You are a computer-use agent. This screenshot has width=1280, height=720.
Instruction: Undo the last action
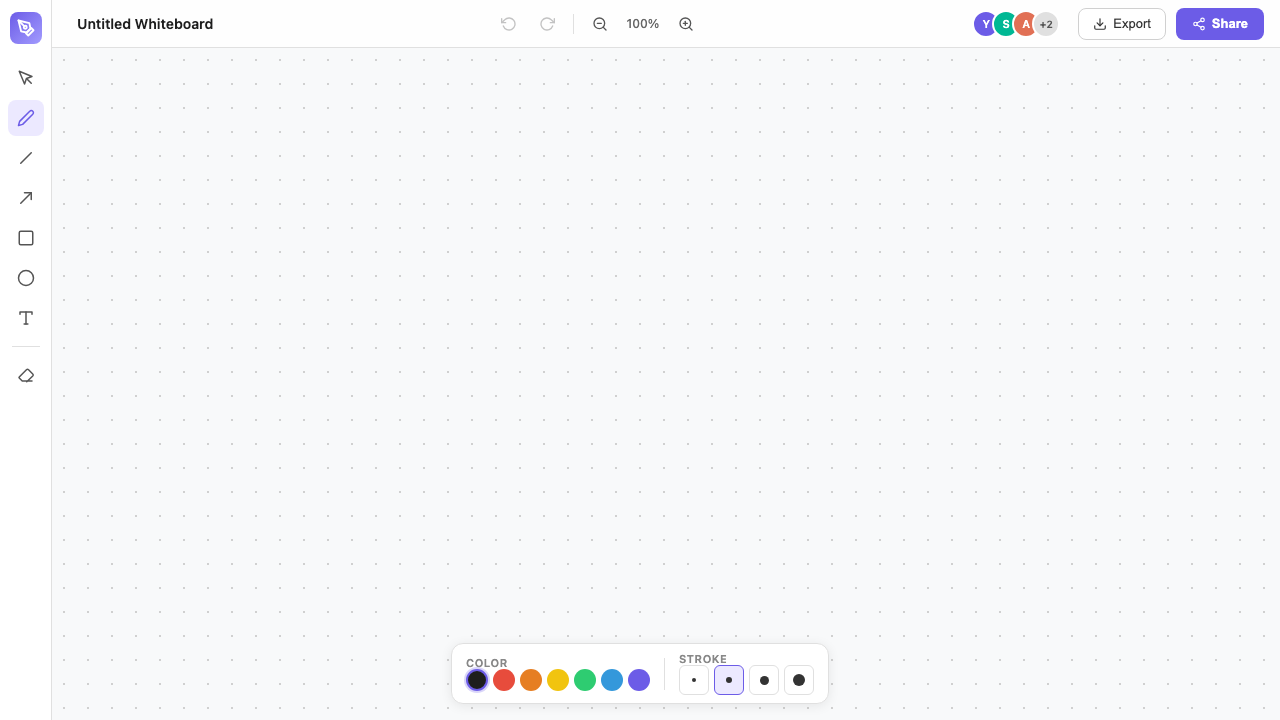click(x=508, y=24)
